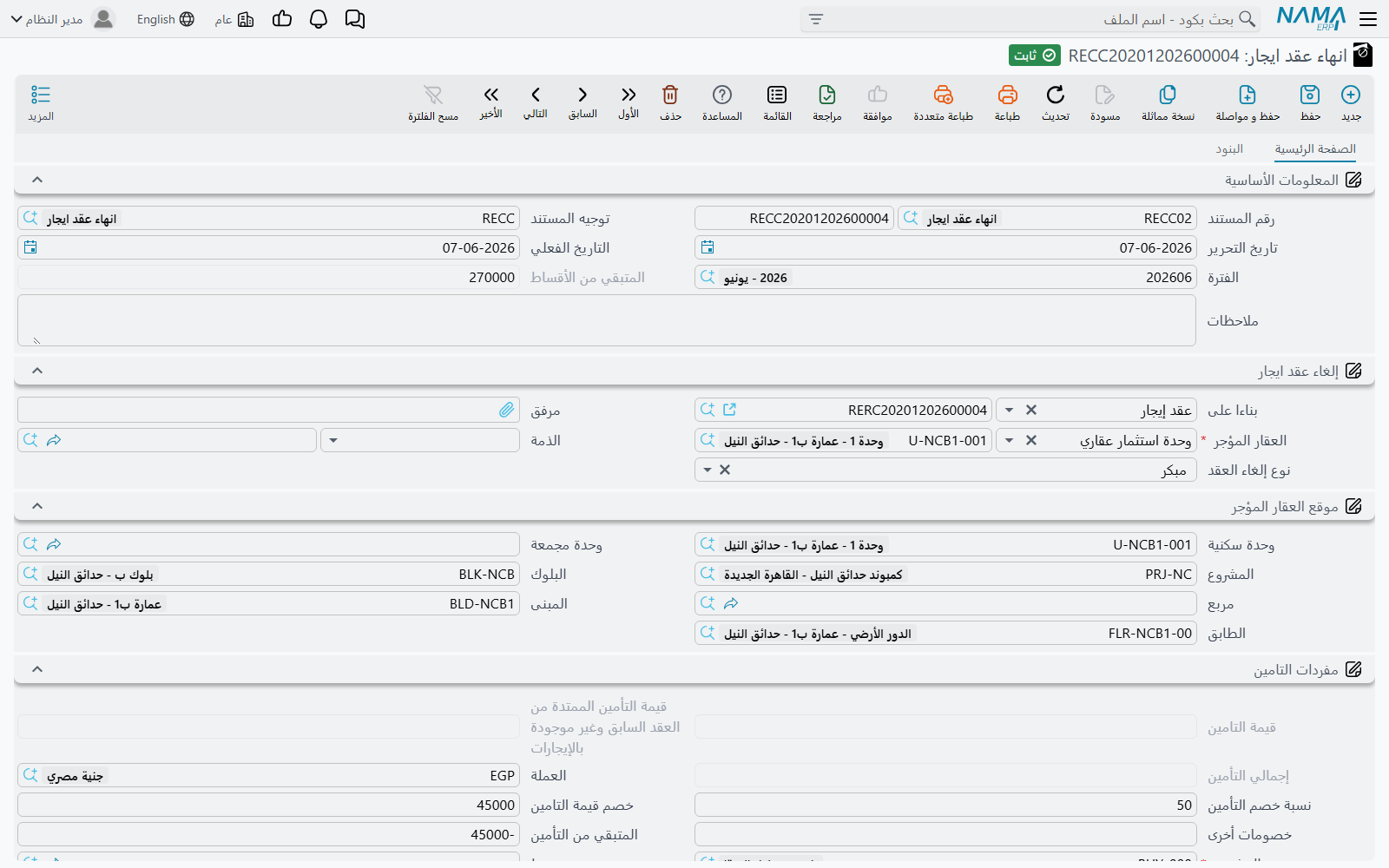Collapse the المعلومات الأساسية section

37,180
